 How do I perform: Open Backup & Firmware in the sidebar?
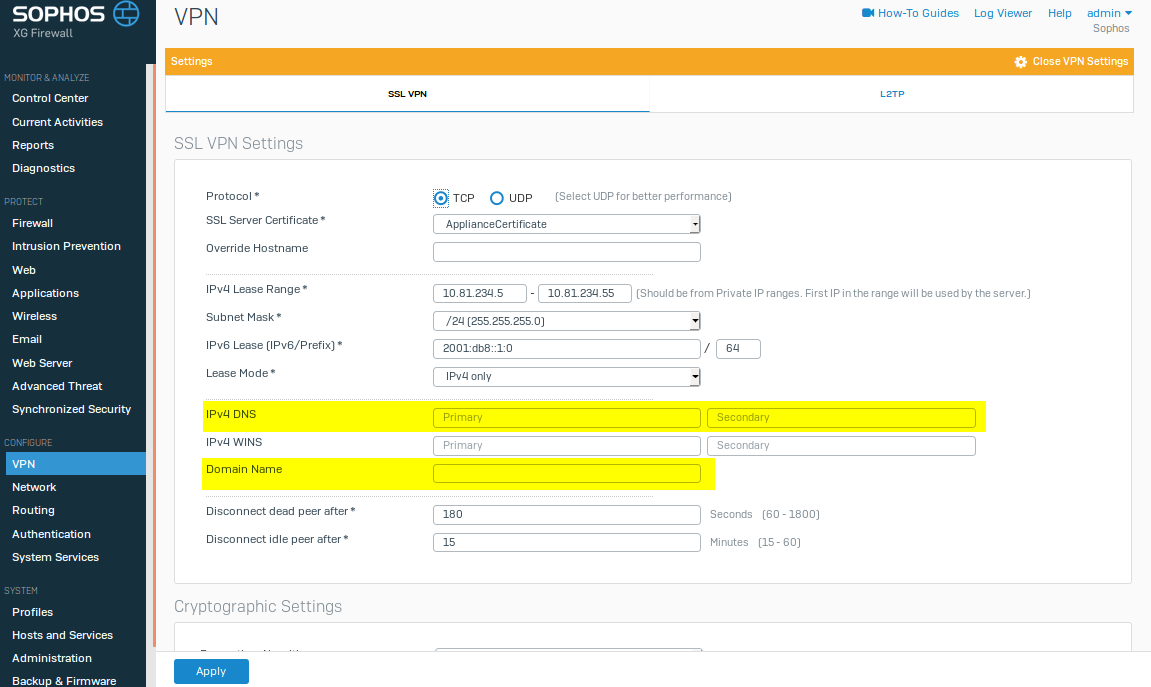click(64, 680)
